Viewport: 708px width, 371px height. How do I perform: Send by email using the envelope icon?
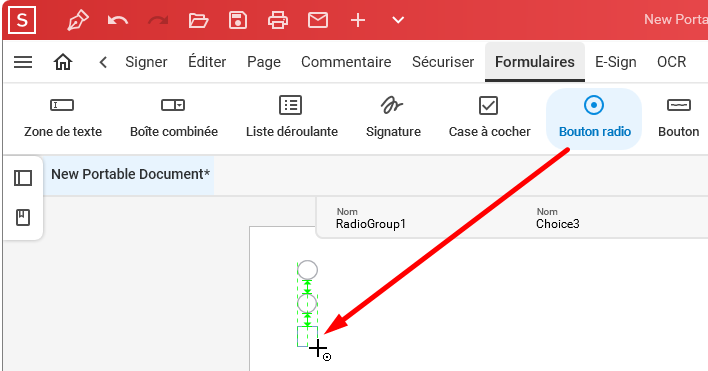[x=318, y=20]
